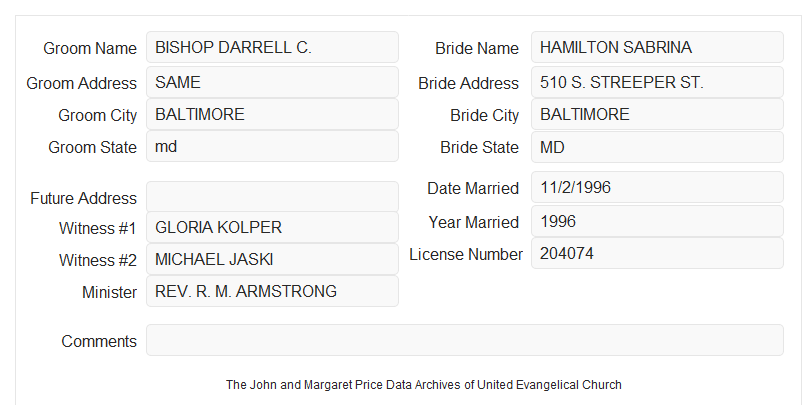
Task: Click the Year Married field
Action: click(x=657, y=221)
